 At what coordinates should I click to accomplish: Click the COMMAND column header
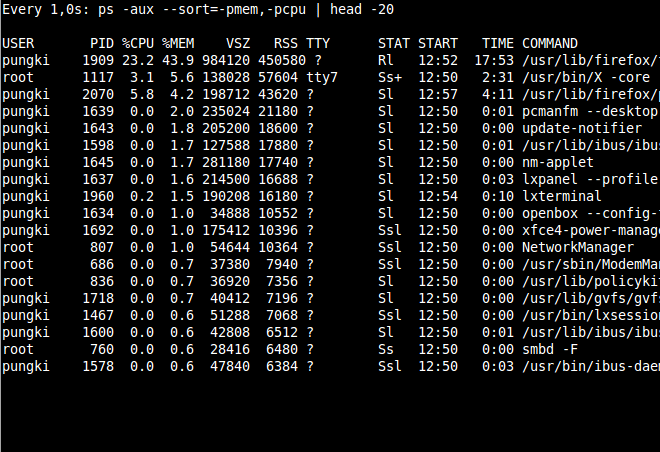(x=550, y=44)
